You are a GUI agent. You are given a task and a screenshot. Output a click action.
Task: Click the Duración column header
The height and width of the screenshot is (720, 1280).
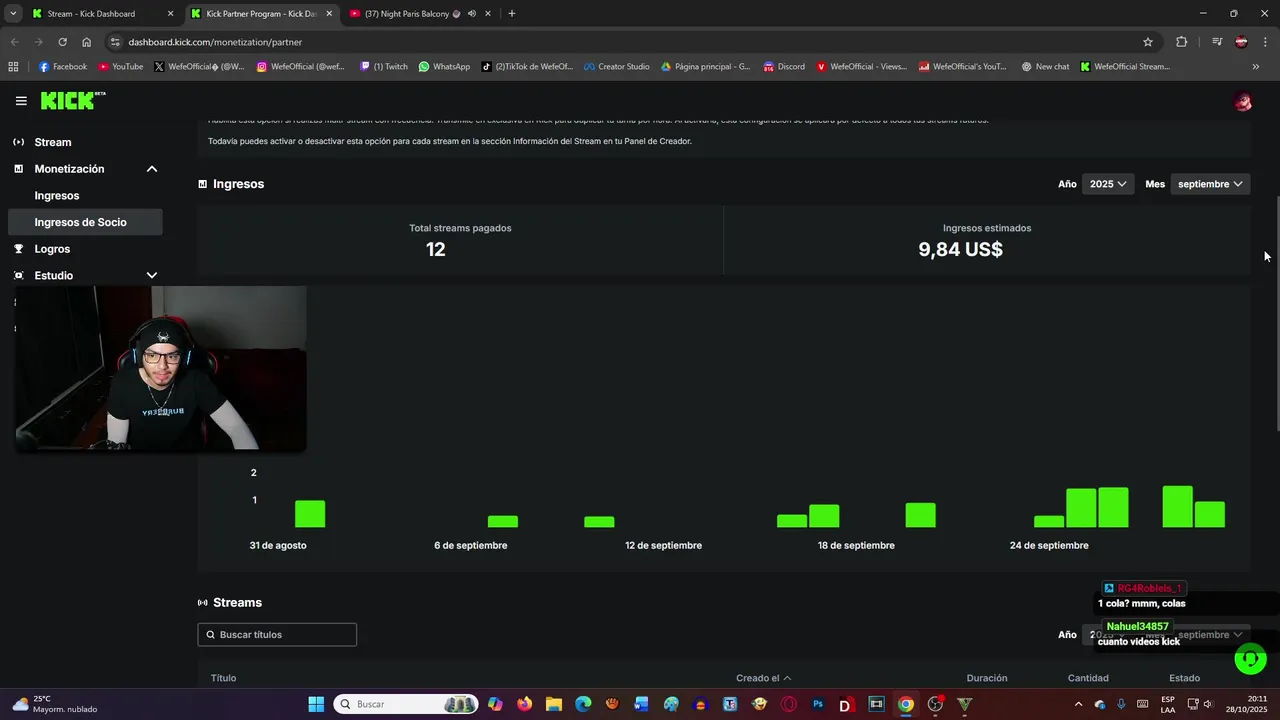(987, 678)
